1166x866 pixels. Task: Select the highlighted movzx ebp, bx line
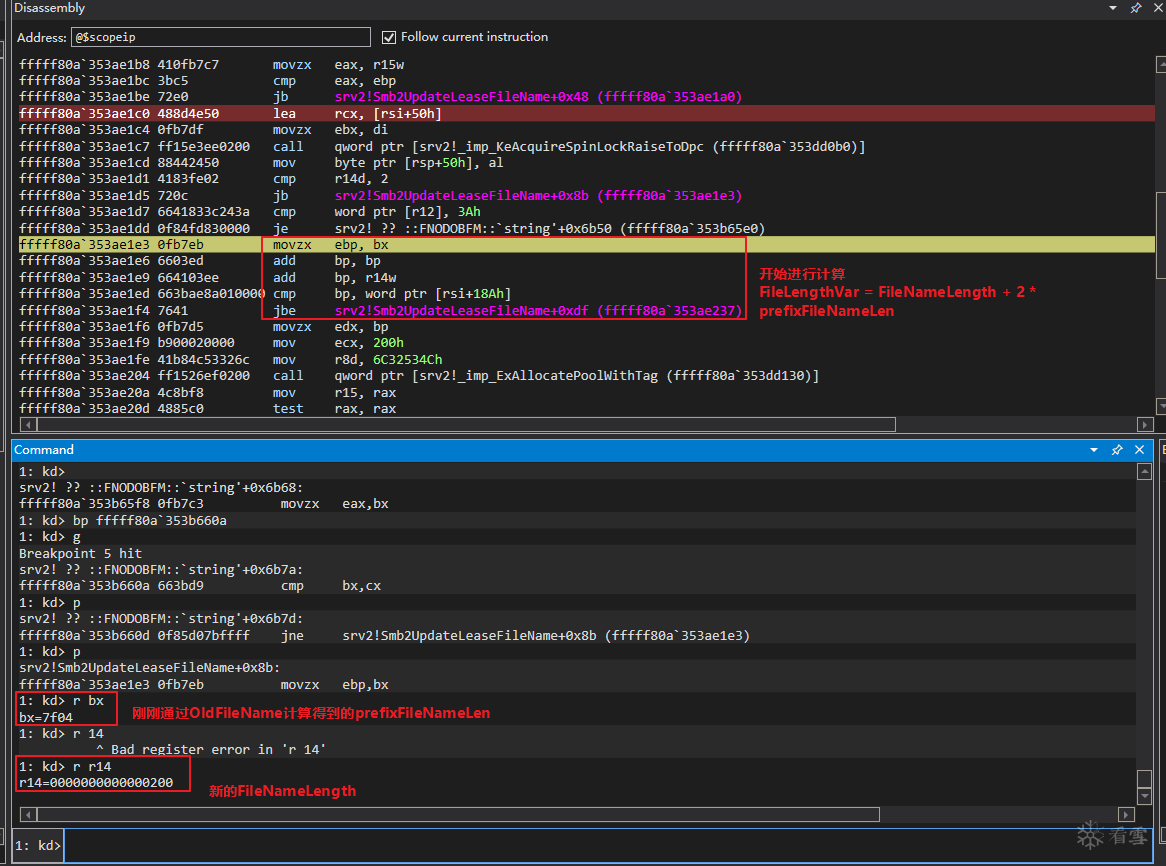[x=400, y=245]
